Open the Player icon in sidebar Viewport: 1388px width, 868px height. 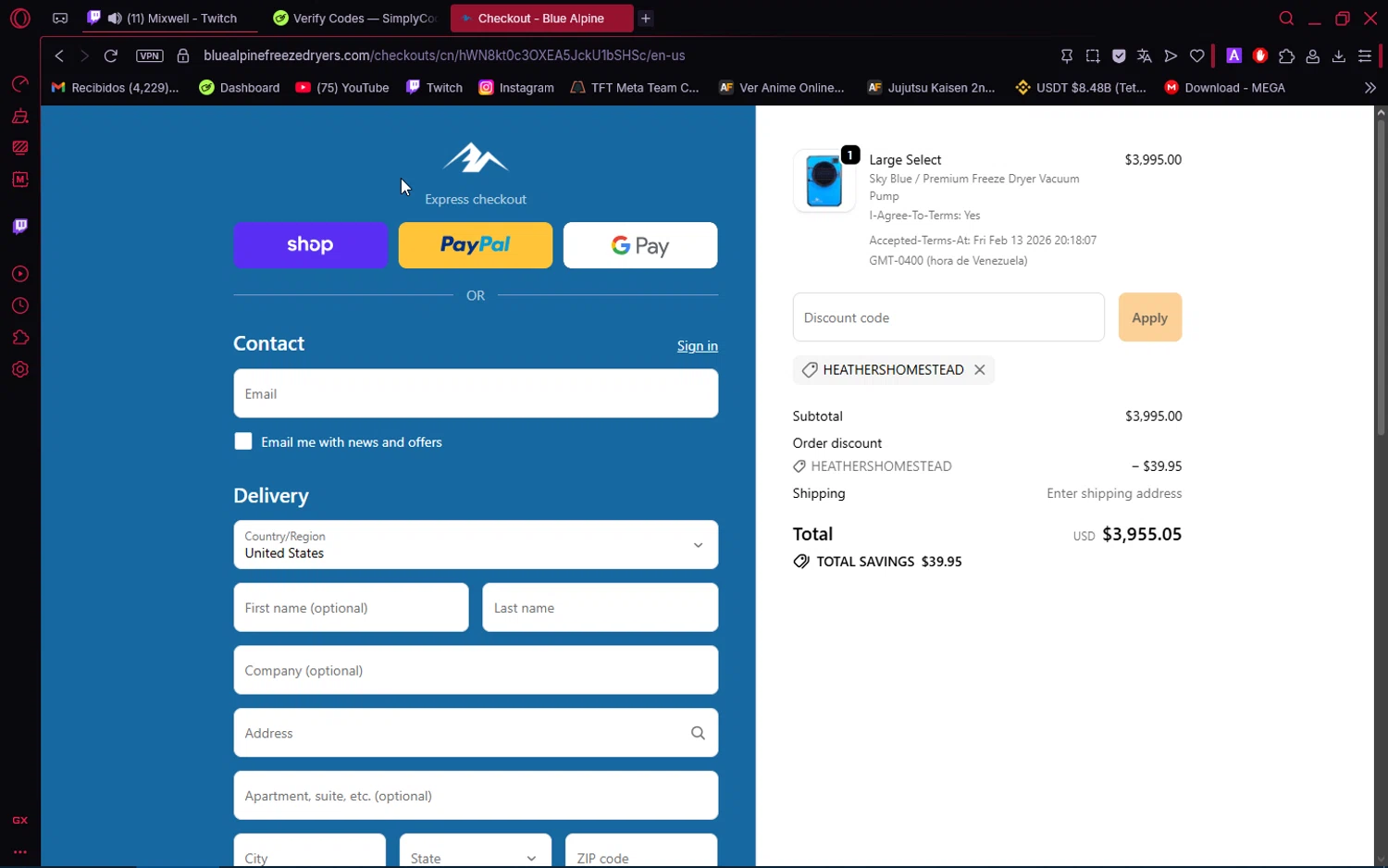tap(20, 274)
